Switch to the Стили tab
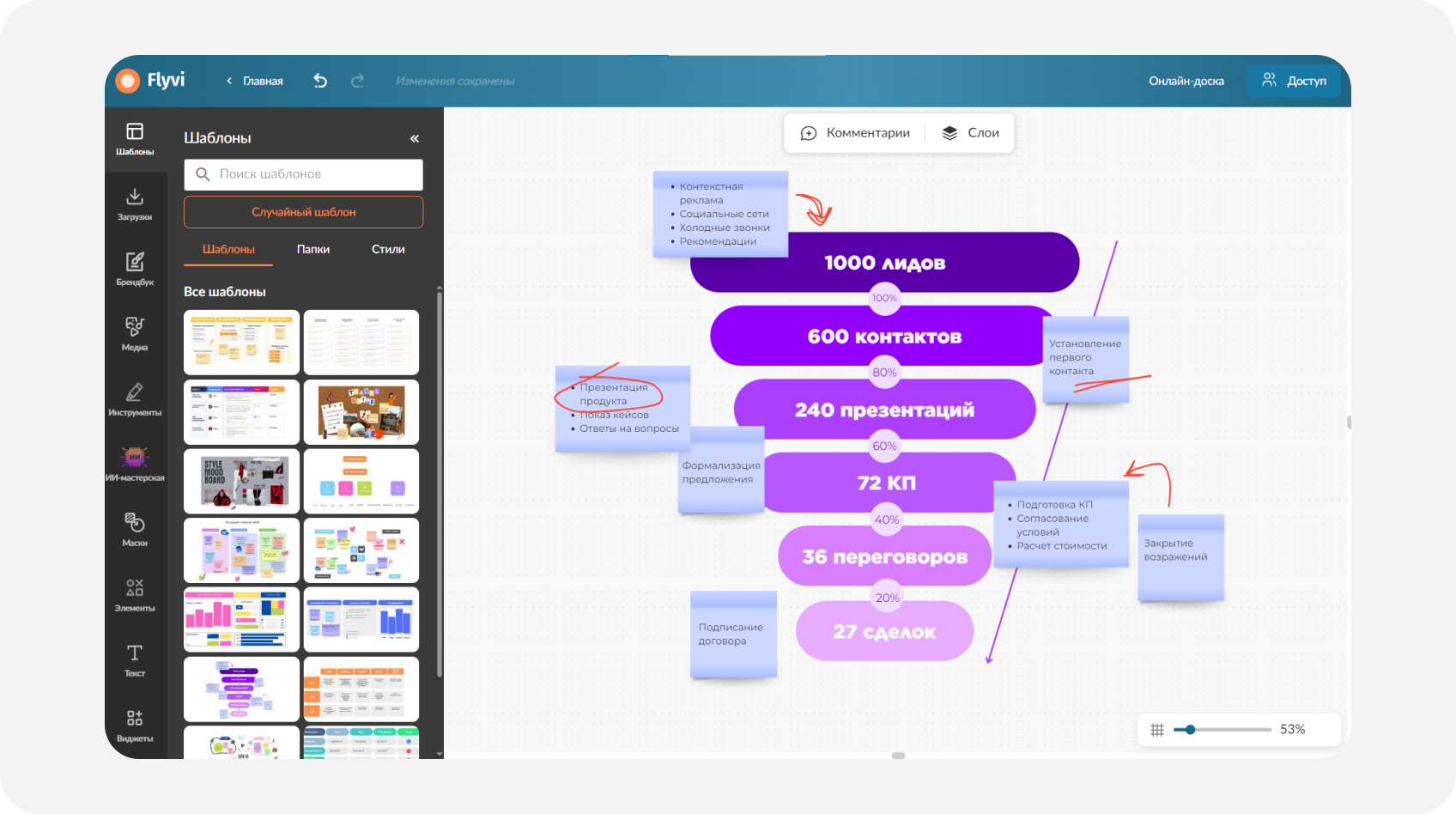Screen dimensions: 1456x814 (x=388, y=249)
